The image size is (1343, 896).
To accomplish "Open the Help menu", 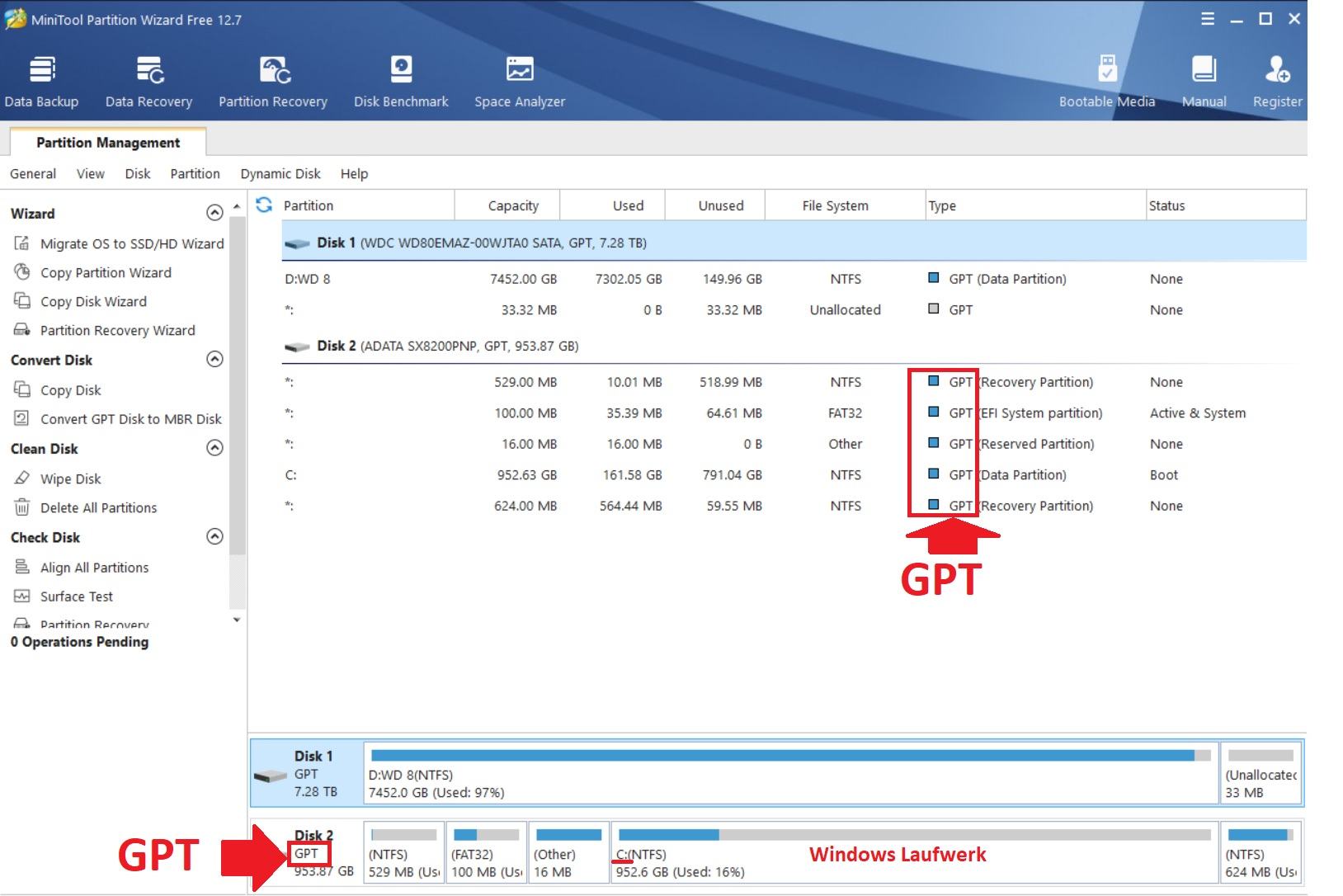I will [354, 173].
